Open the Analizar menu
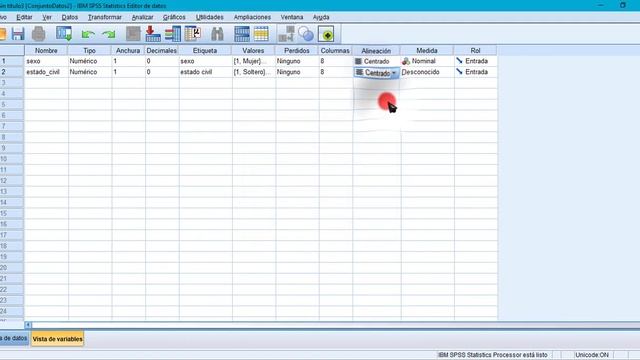Viewport: 640px width, 360px height. pyautogui.click(x=142, y=17)
